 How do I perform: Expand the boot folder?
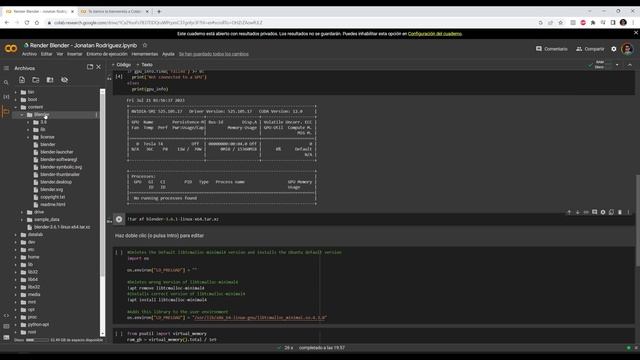(x=16, y=100)
